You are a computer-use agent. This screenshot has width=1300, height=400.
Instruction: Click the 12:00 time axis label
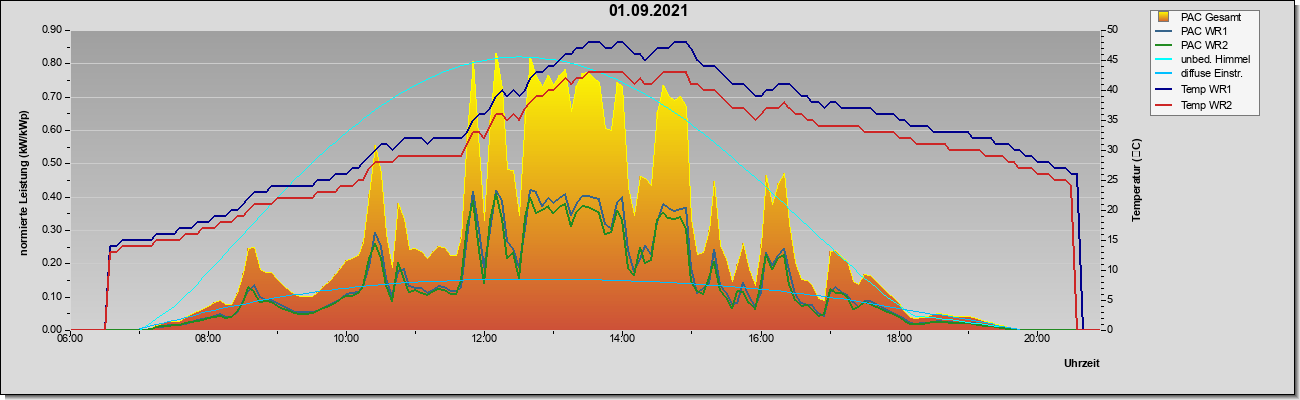point(484,338)
